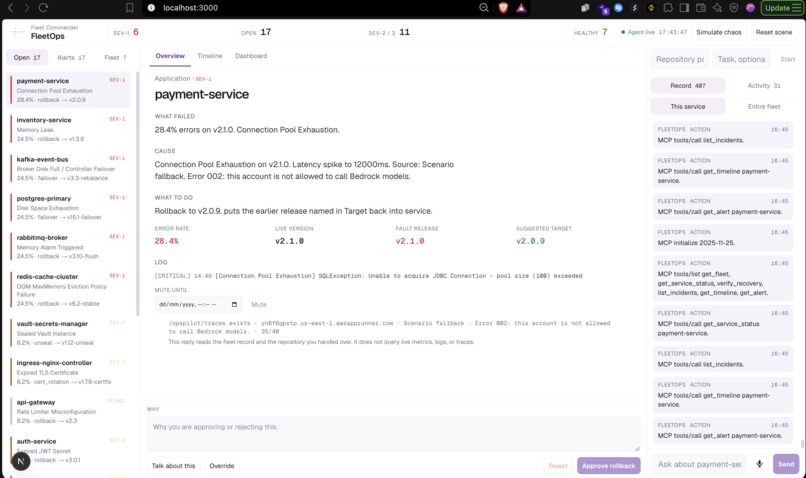This screenshot has width=806, height=478.
Task: Click the Mute button
Action: [259, 304]
